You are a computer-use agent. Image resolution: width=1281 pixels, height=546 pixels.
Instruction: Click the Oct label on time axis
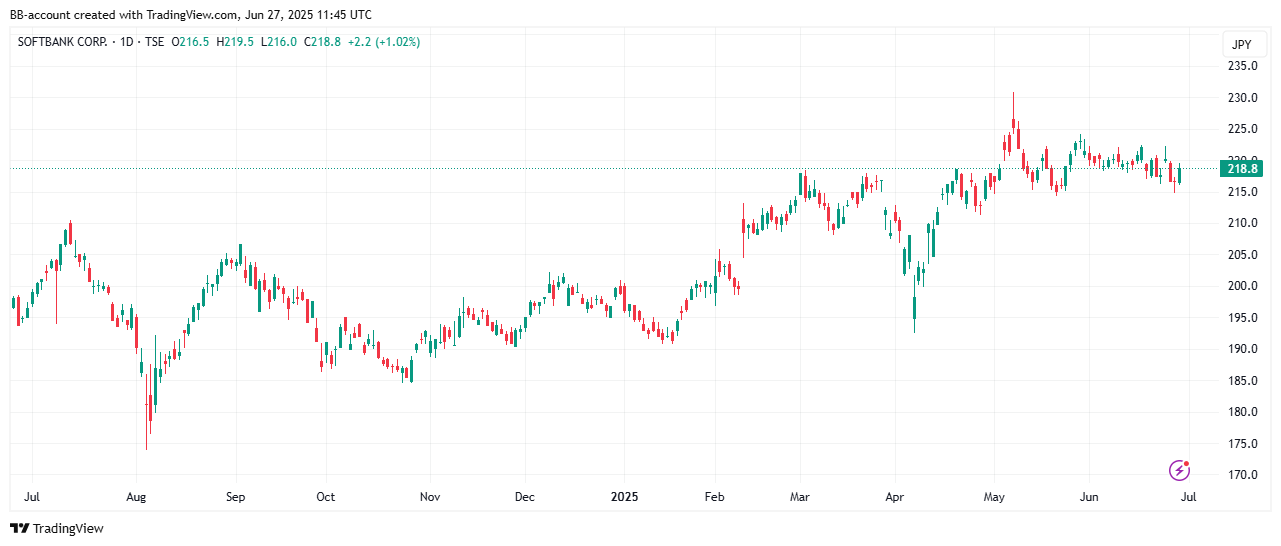tap(325, 496)
